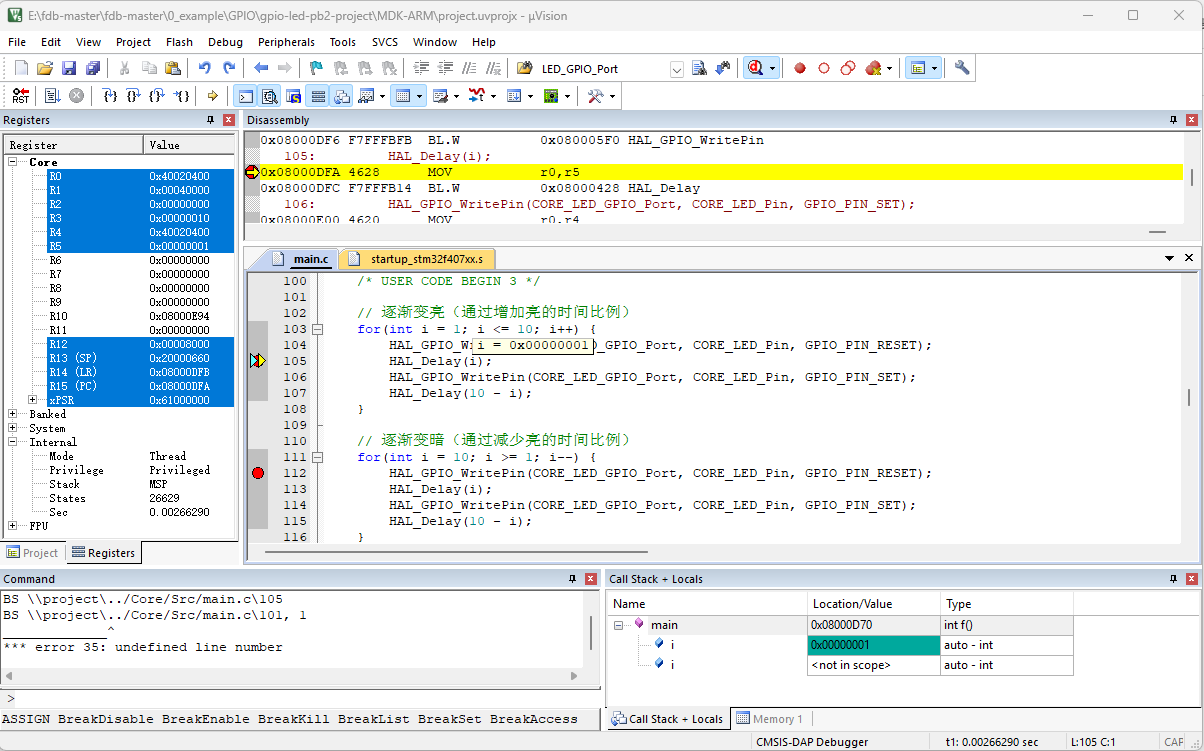Toggle the breakpoint on line 112

point(258,473)
